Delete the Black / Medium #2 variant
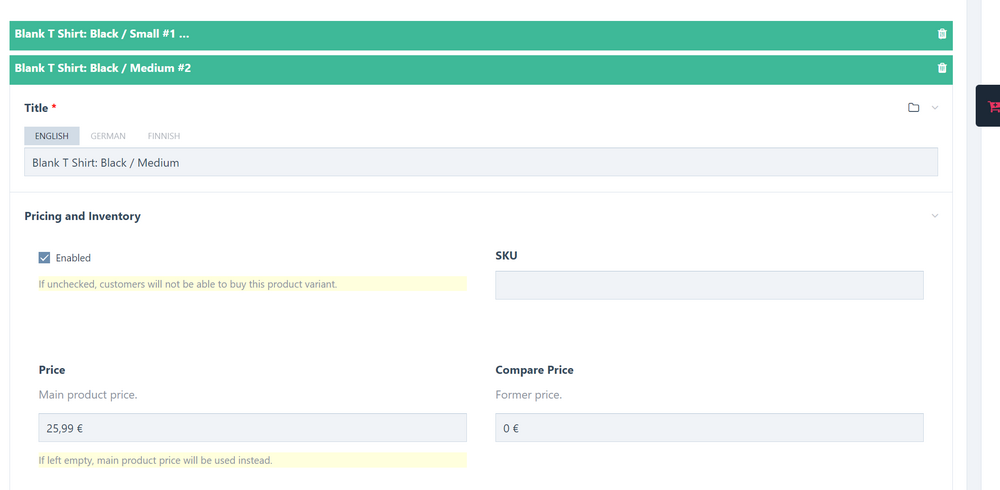Image resolution: width=1000 pixels, height=490 pixels. click(942, 68)
